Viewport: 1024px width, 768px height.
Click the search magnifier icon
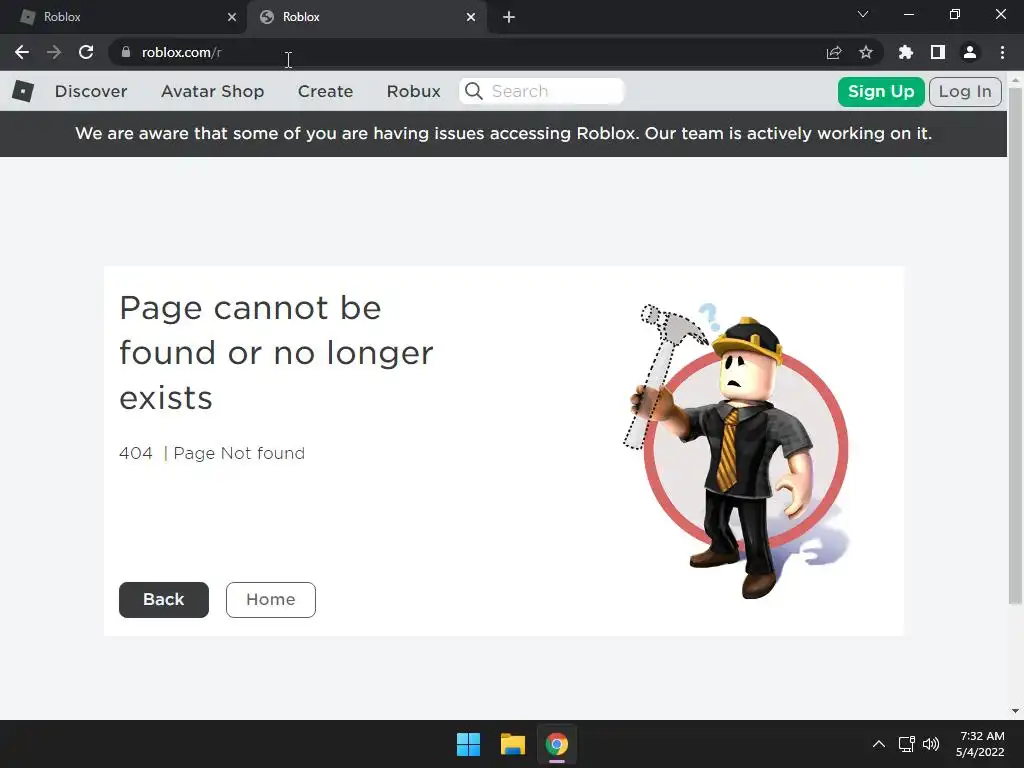point(474,91)
